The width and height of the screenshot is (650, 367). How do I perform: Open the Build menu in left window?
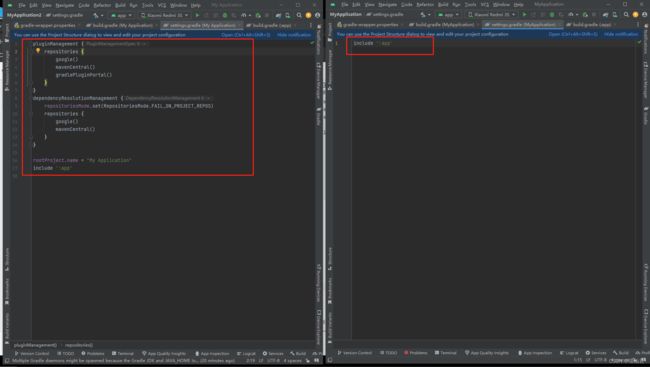(120, 5)
